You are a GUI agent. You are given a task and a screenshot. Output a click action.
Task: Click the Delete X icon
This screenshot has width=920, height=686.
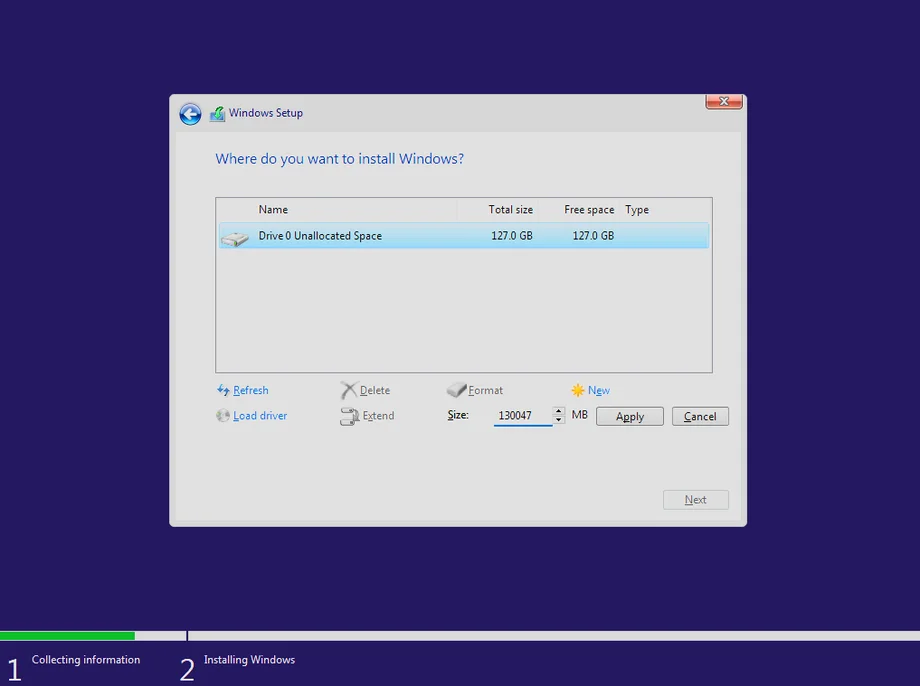pos(348,390)
